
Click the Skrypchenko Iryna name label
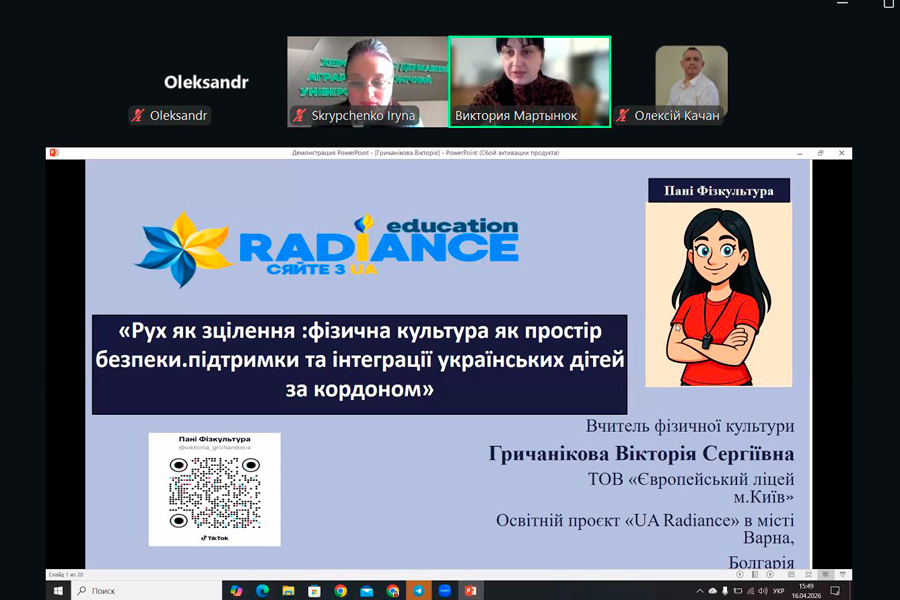[x=363, y=115]
